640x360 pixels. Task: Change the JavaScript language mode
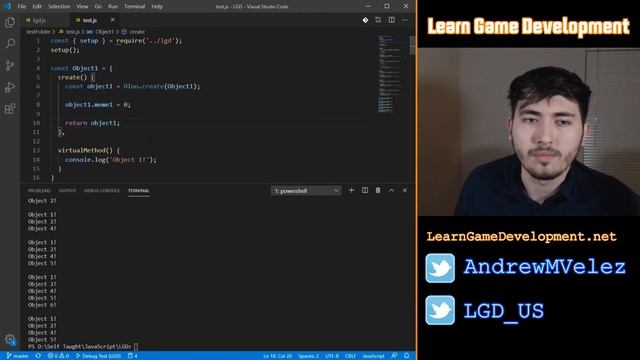pyautogui.click(x=373, y=356)
